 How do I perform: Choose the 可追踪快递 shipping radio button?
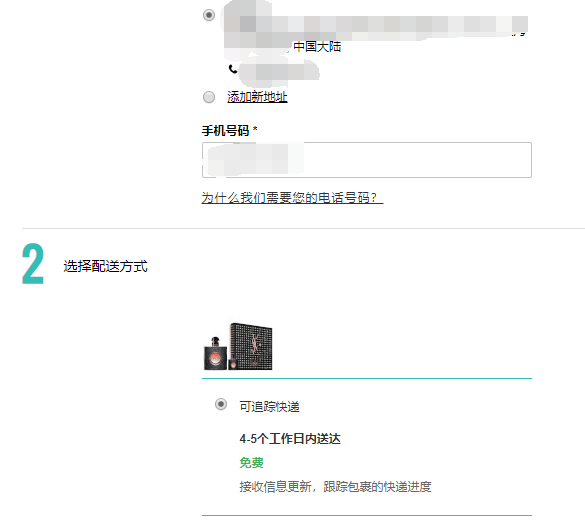(221, 404)
